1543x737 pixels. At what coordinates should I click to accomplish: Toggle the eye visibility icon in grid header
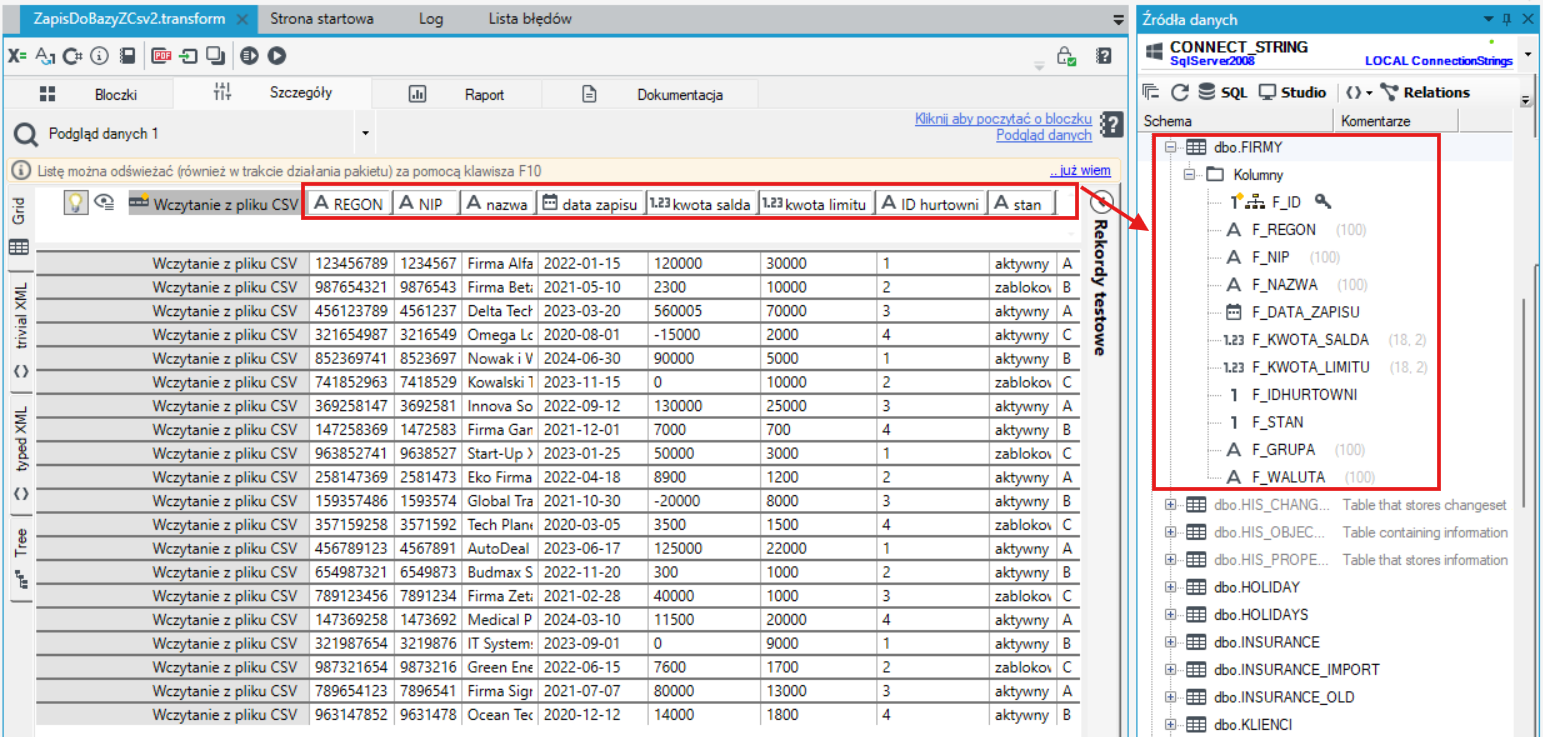pos(103,203)
